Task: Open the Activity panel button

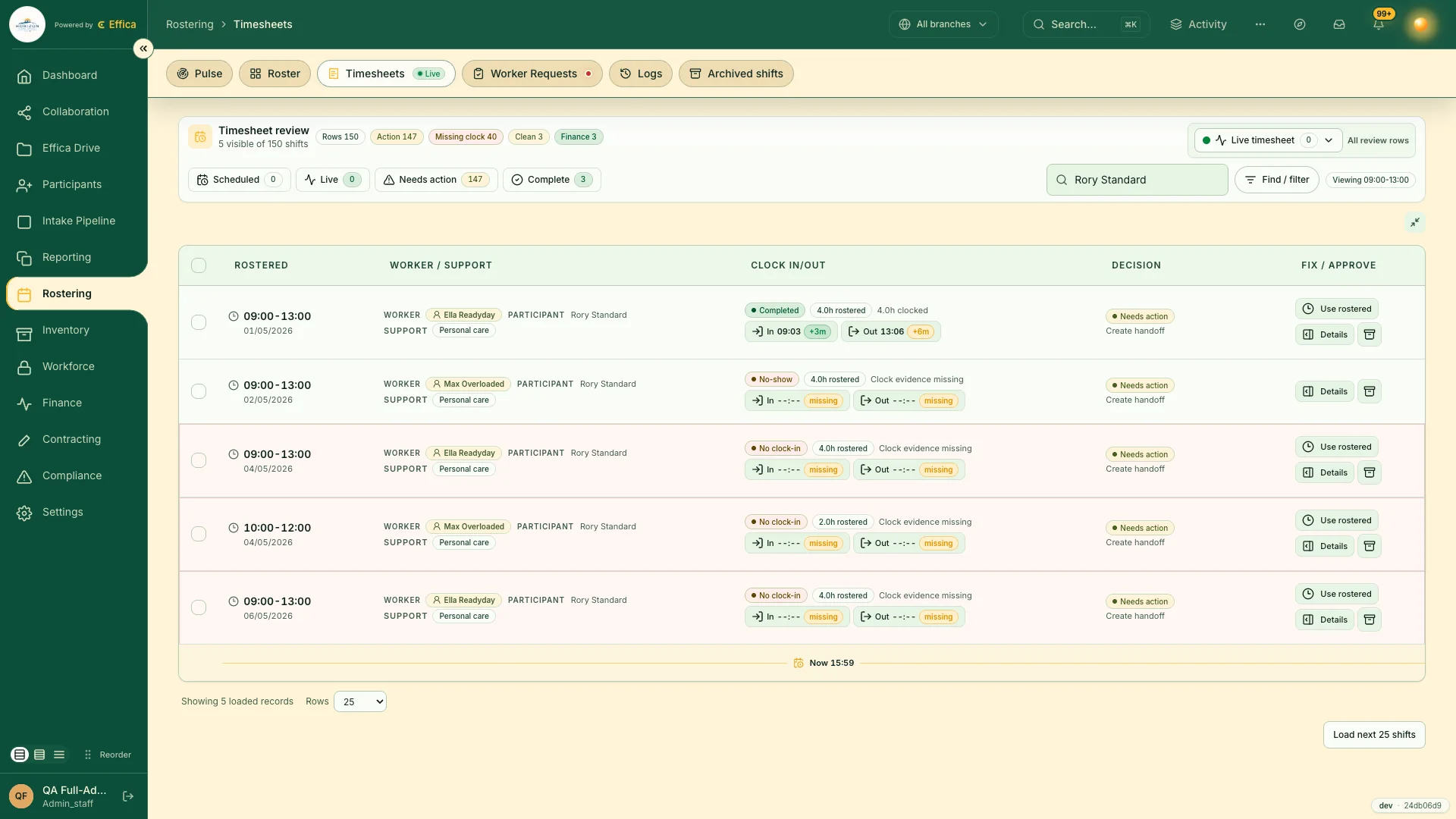Action: [1198, 24]
